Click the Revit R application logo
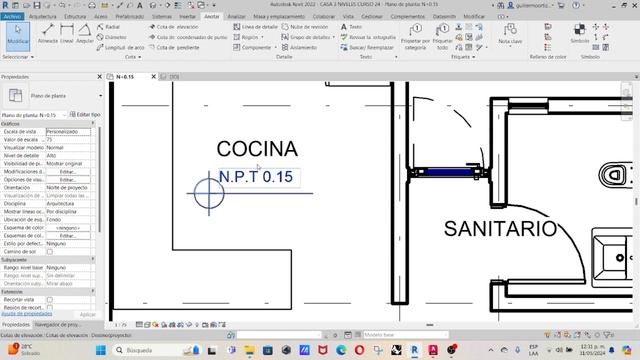The height and width of the screenshot is (360, 640). 5,5
